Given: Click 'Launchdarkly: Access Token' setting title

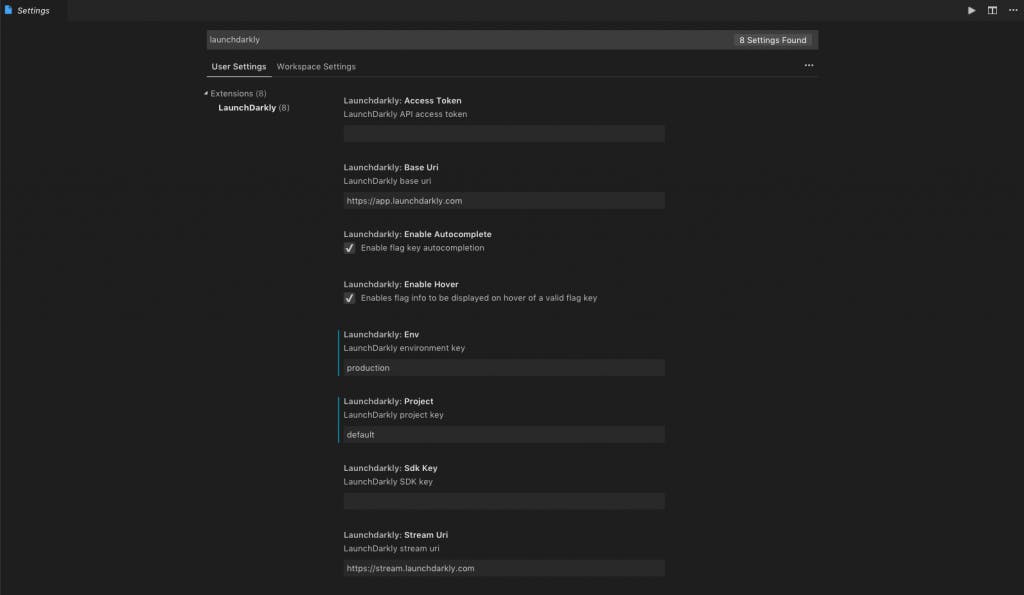Looking at the screenshot, I should click(402, 101).
